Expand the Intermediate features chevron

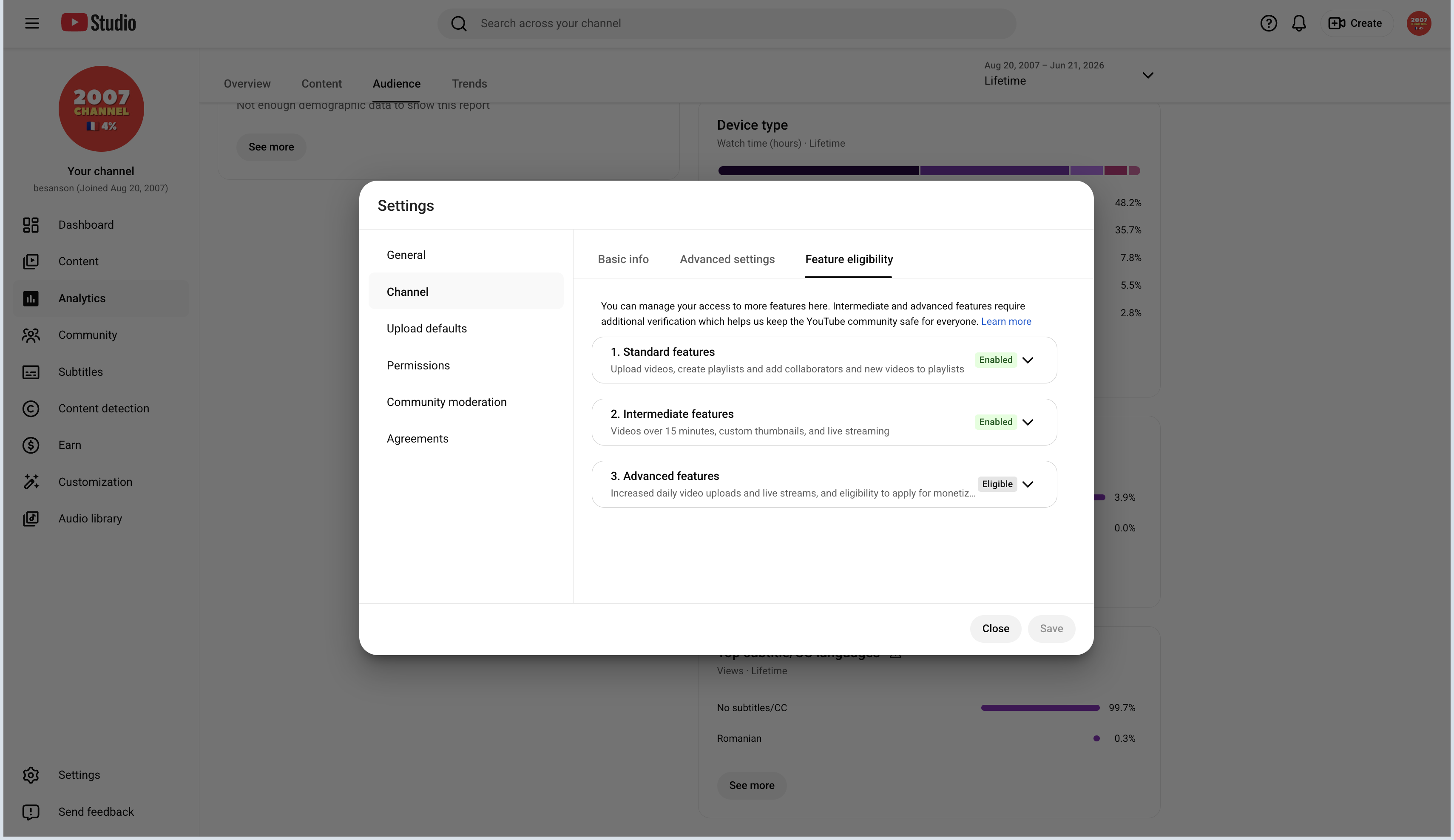1028,422
